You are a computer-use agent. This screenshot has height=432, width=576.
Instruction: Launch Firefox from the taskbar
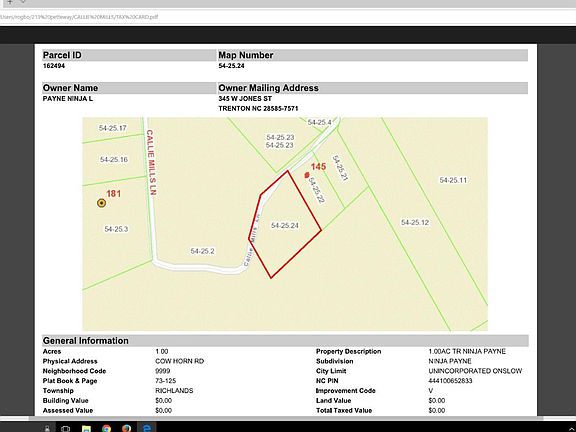126,428
